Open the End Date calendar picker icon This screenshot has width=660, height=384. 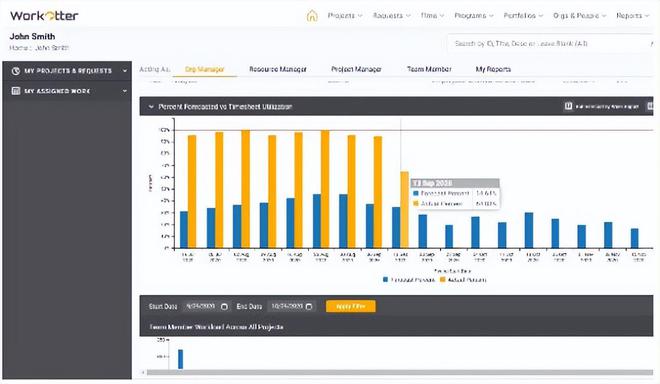point(309,307)
